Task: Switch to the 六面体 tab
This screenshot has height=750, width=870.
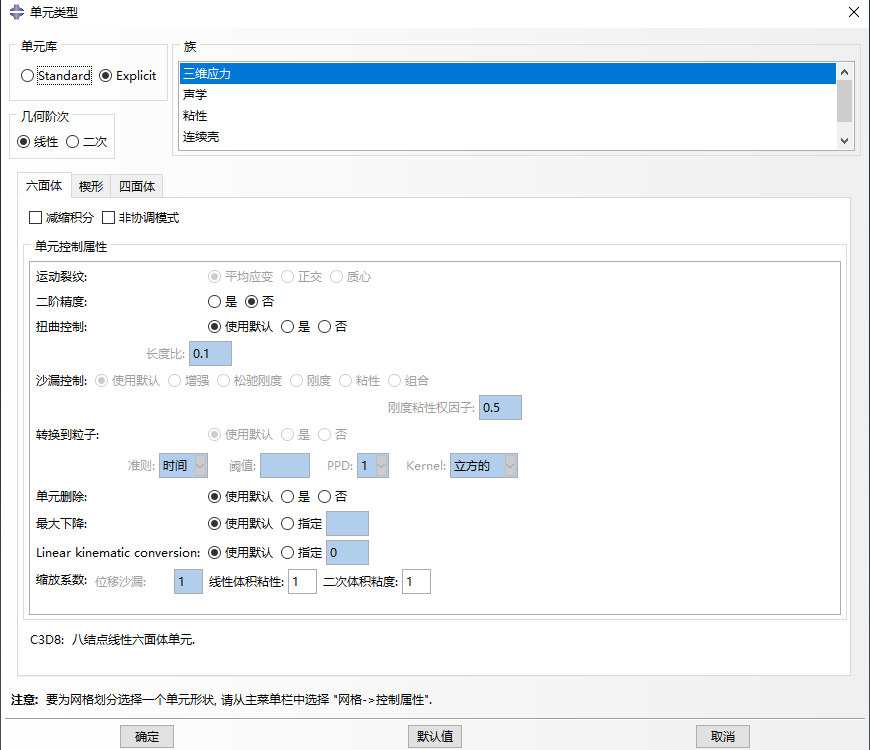Action: (44, 186)
